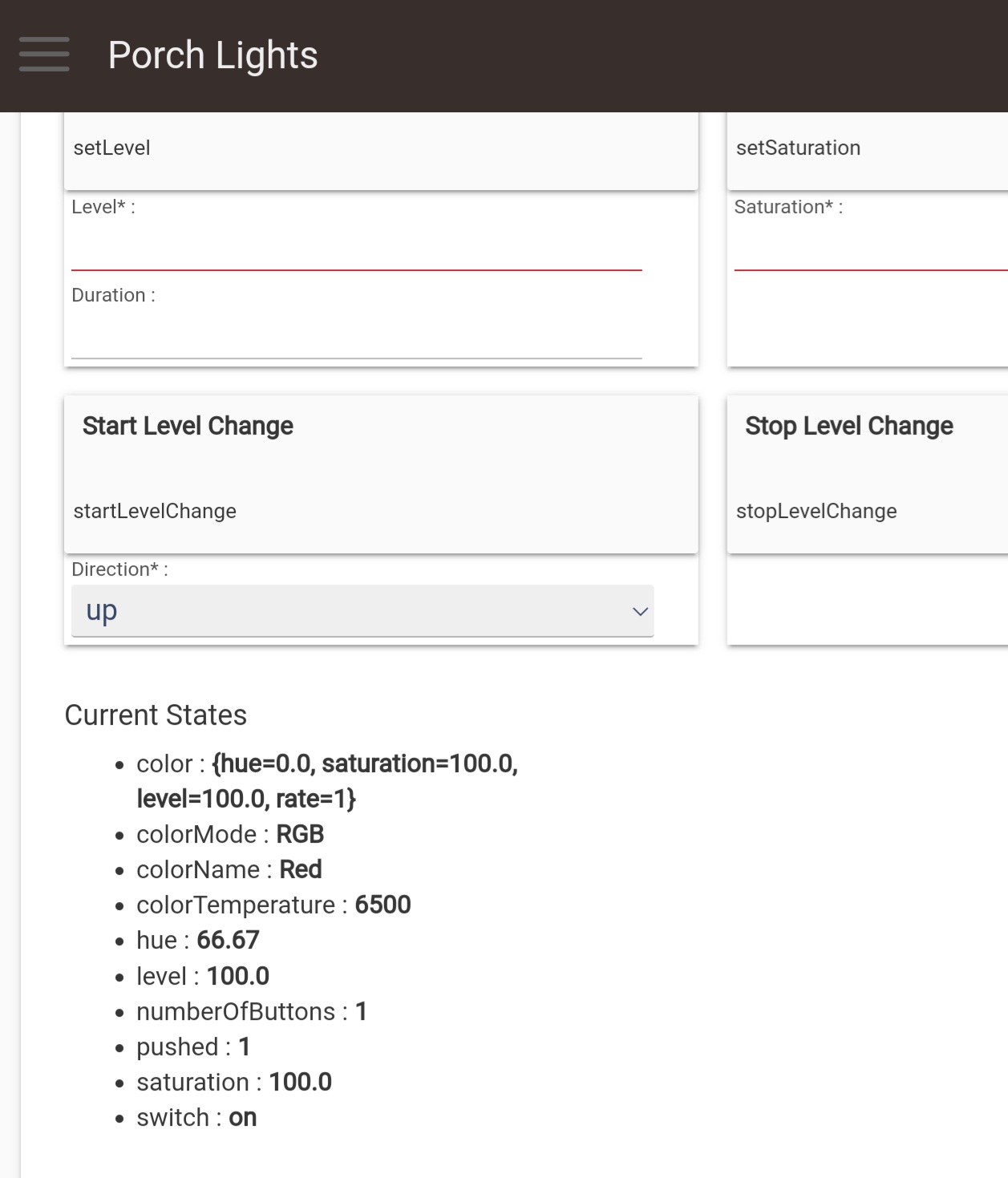This screenshot has height=1178, width=1008.
Task: Click the hue 66.67 state
Action: [x=198, y=941]
